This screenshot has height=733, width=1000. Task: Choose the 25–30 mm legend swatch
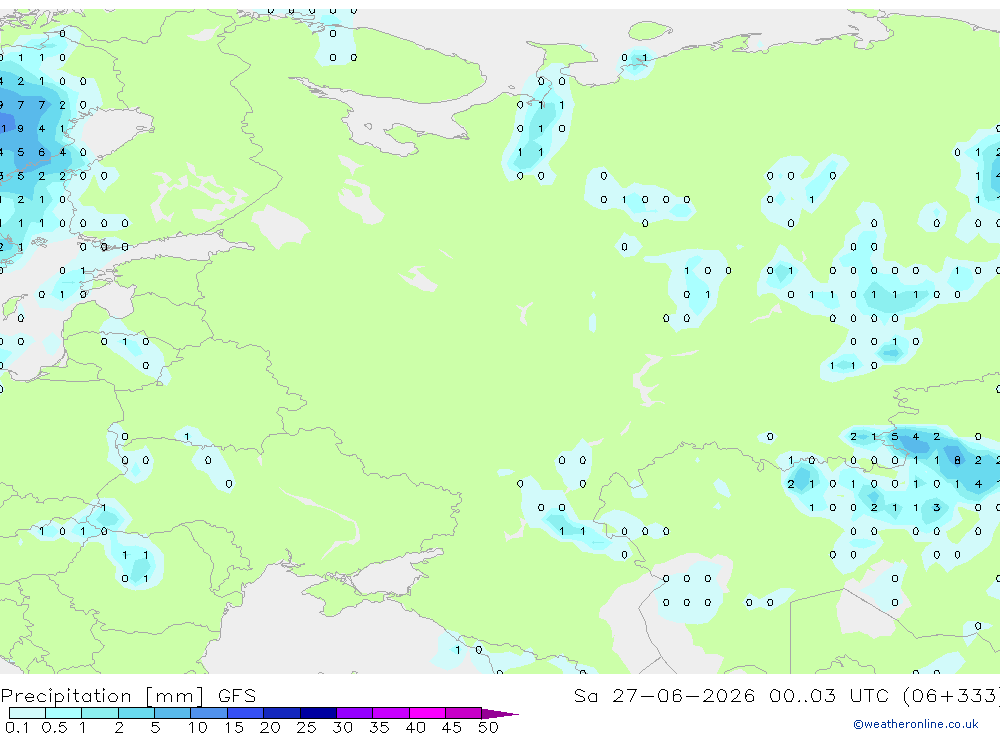(318, 713)
